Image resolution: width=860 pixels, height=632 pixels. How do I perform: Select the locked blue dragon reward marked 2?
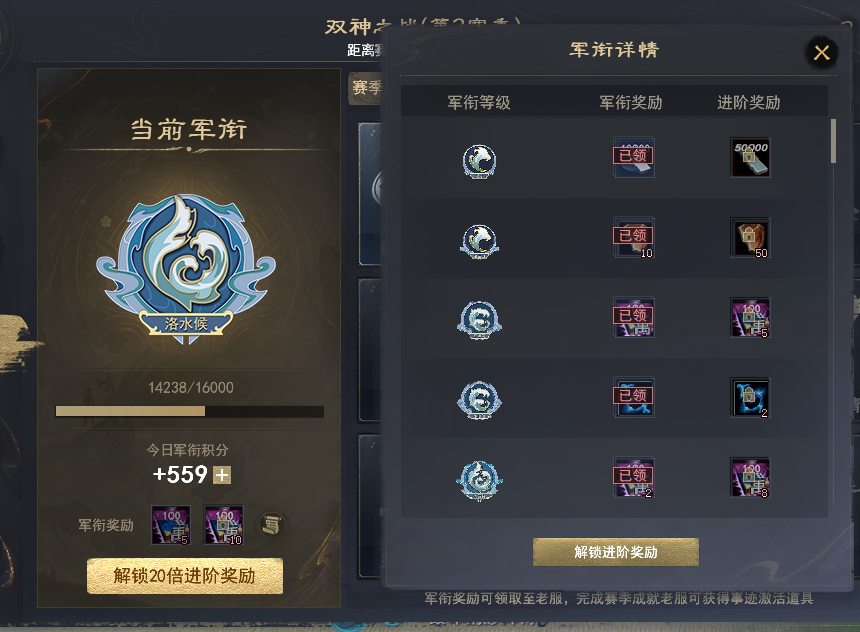[750, 398]
